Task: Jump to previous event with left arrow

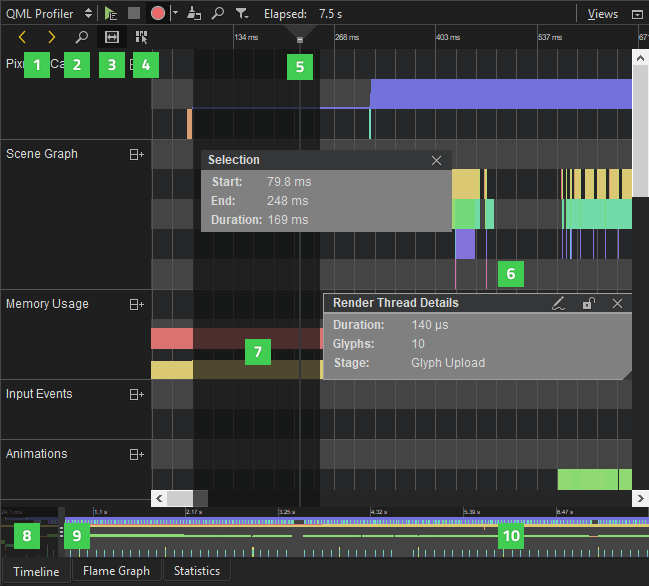Action: coord(22,37)
